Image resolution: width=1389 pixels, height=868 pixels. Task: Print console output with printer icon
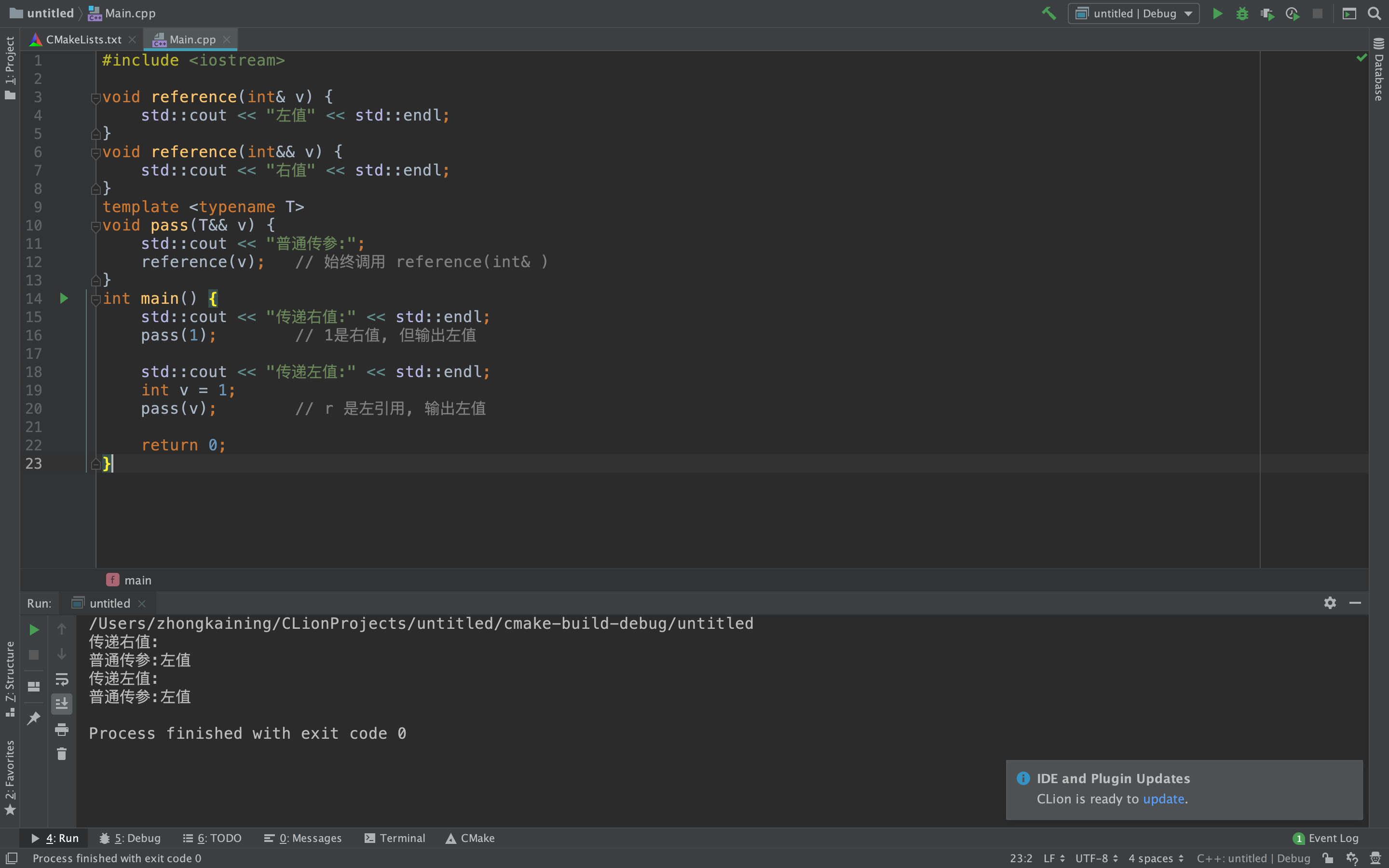click(61, 730)
